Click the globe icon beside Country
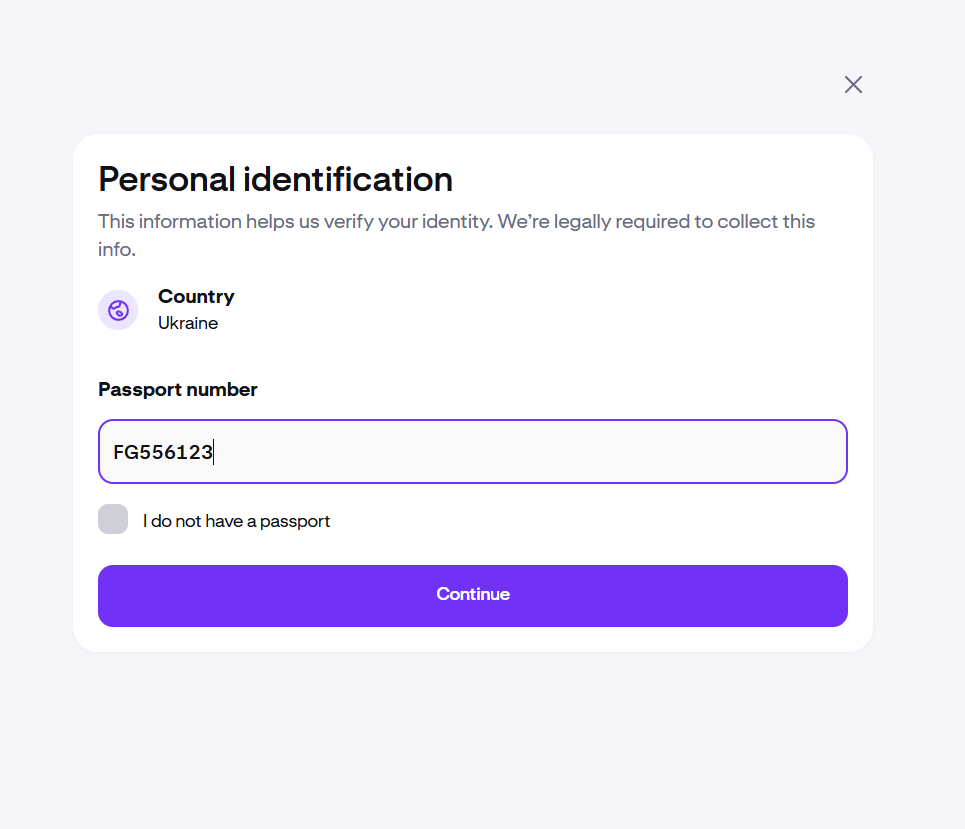The image size is (965, 829). click(118, 310)
